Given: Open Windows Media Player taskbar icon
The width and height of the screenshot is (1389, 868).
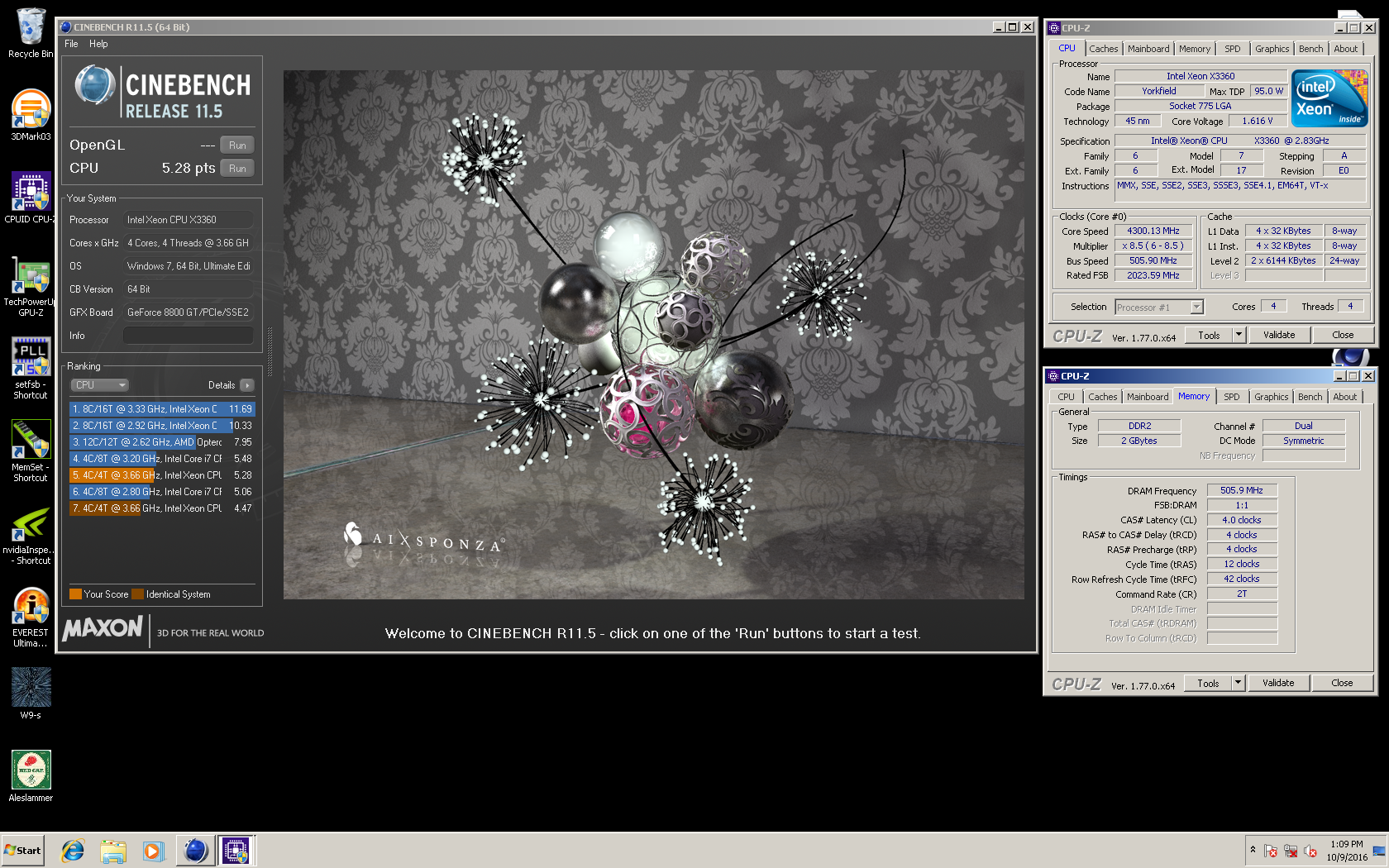Looking at the screenshot, I should coord(153,851).
